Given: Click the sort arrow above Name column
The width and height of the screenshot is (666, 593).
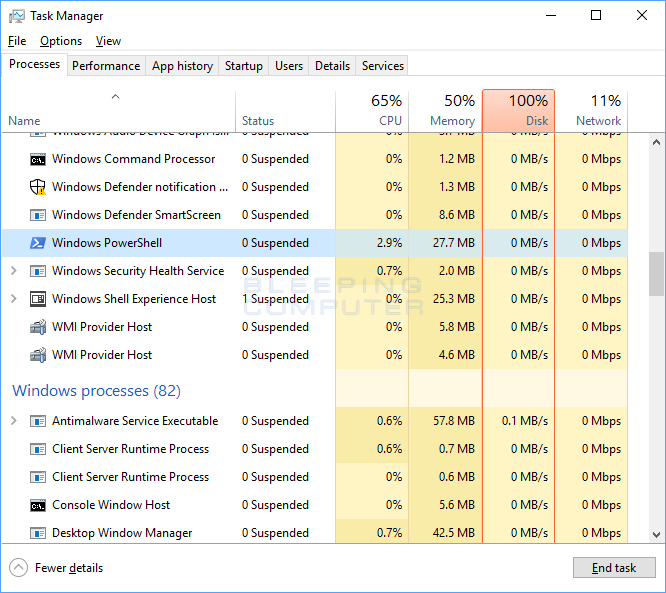Looking at the screenshot, I should coord(115,97).
